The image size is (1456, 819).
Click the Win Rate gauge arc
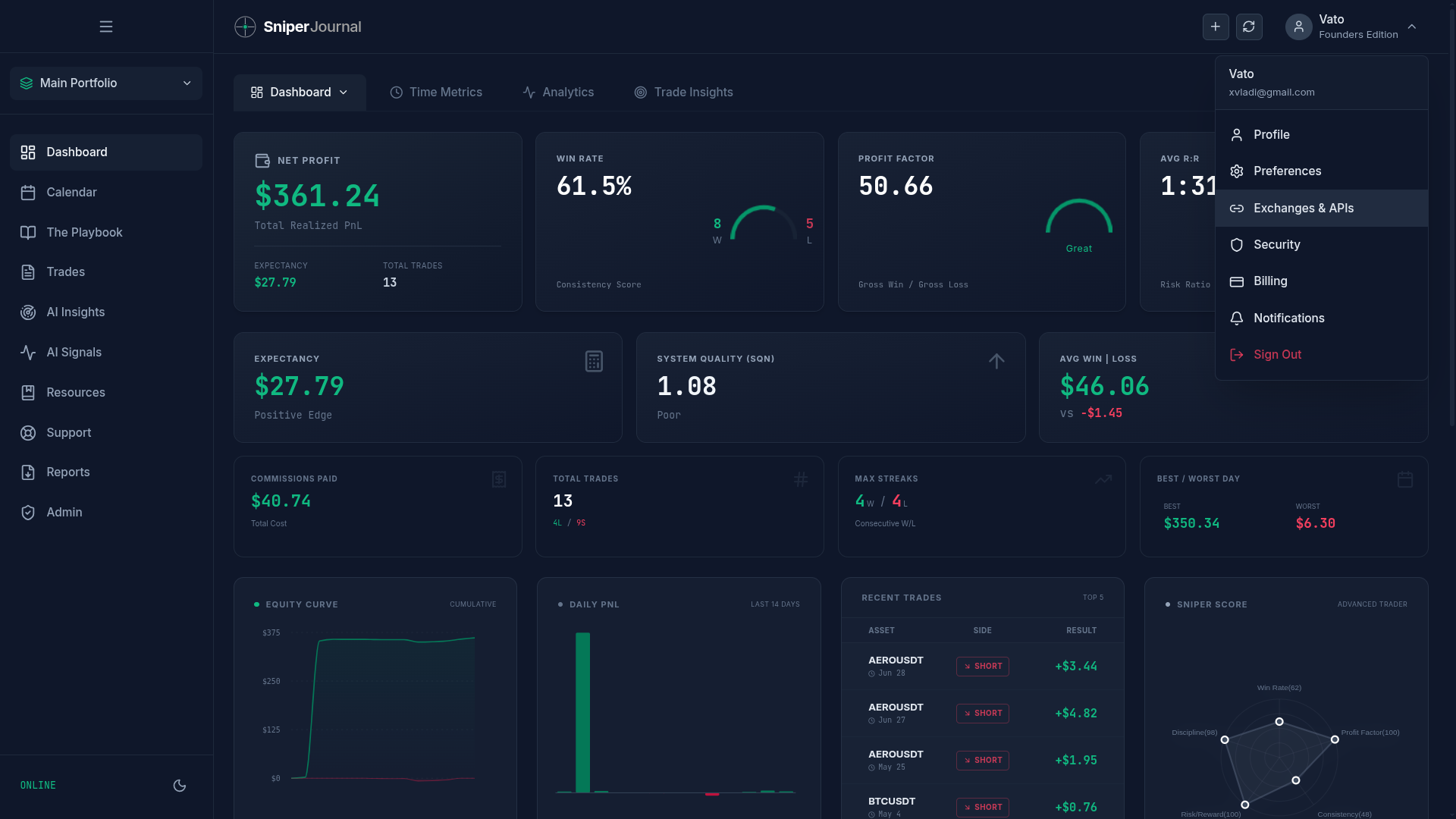pyautogui.click(x=763, y=221)
